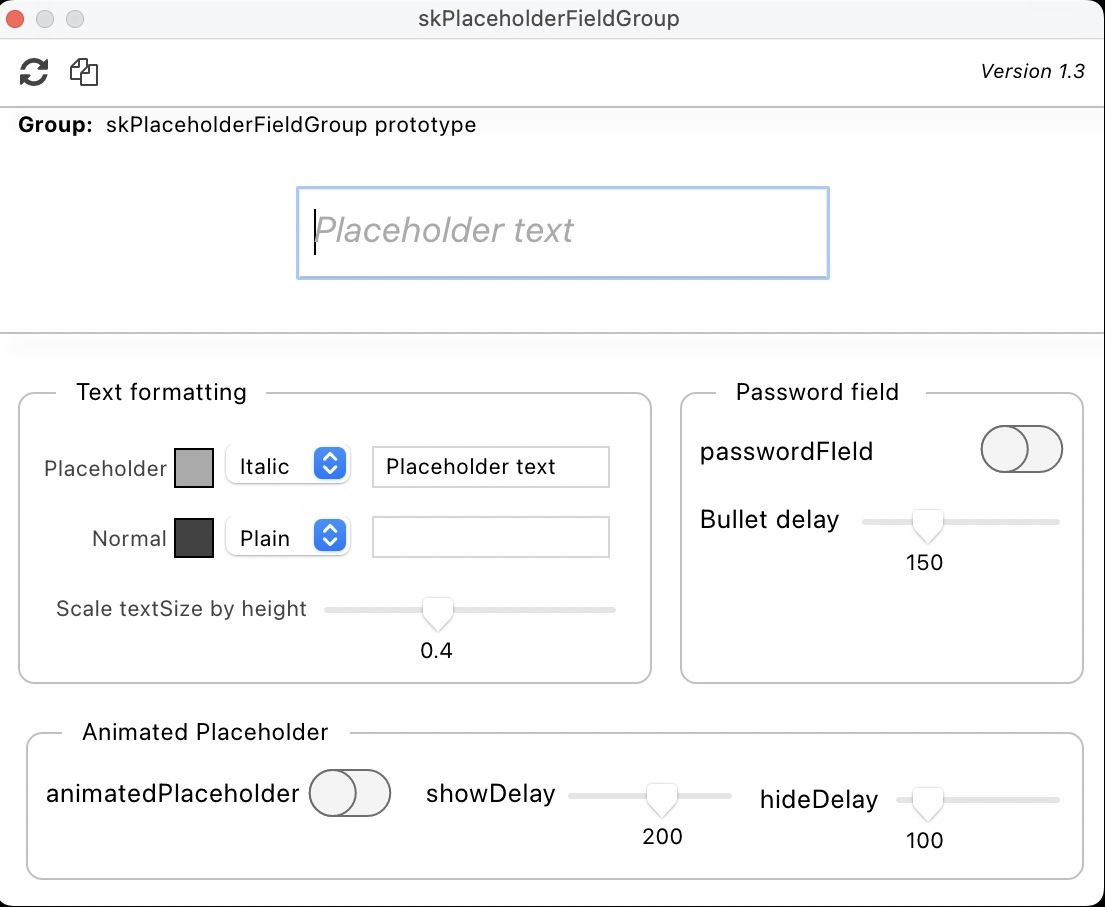1105x907 pixels.
Task: Click the Version 1.3 label
Action: (1032, 72)
